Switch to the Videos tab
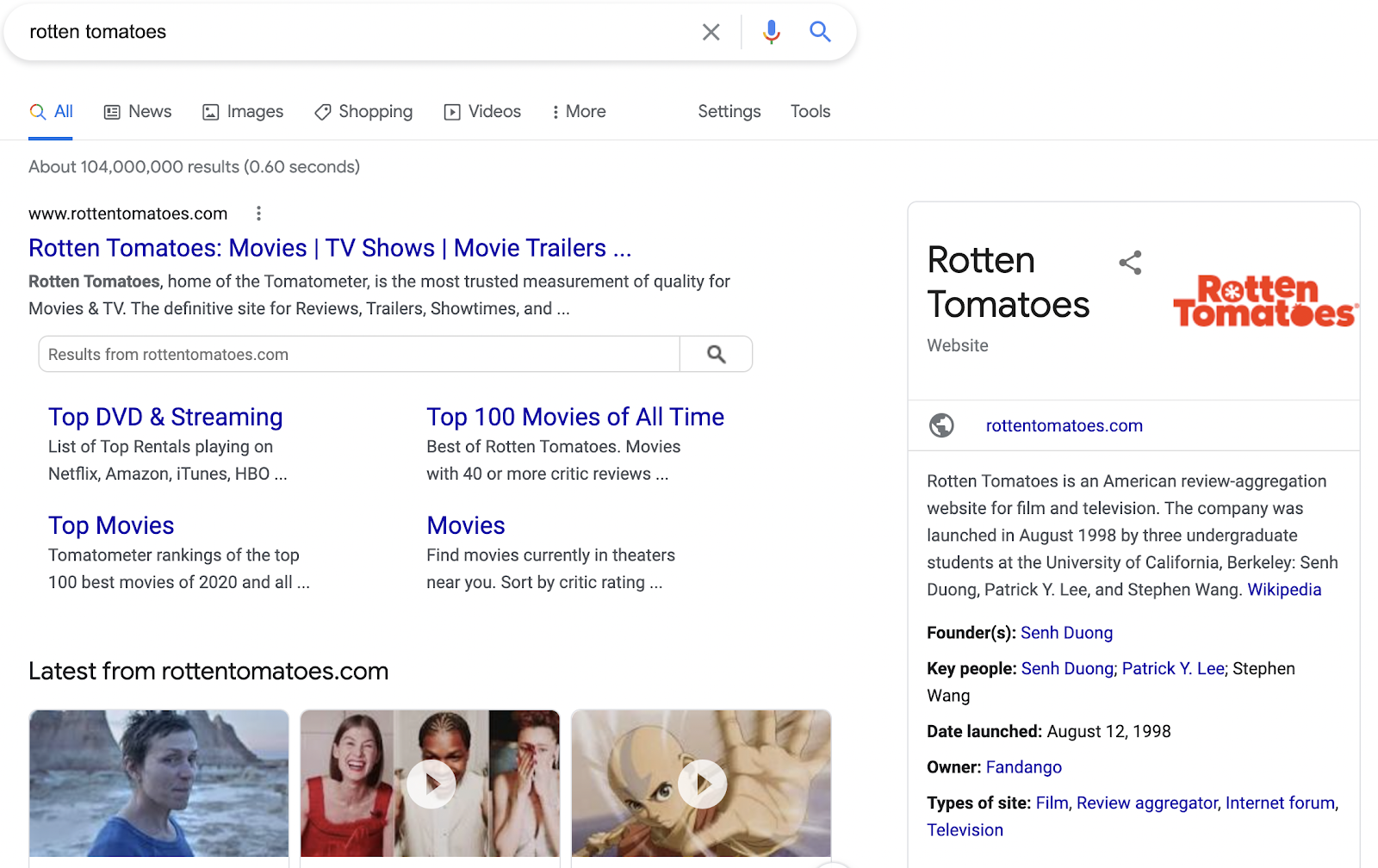Screen dimensions: 1378x868 pos(482,112)
